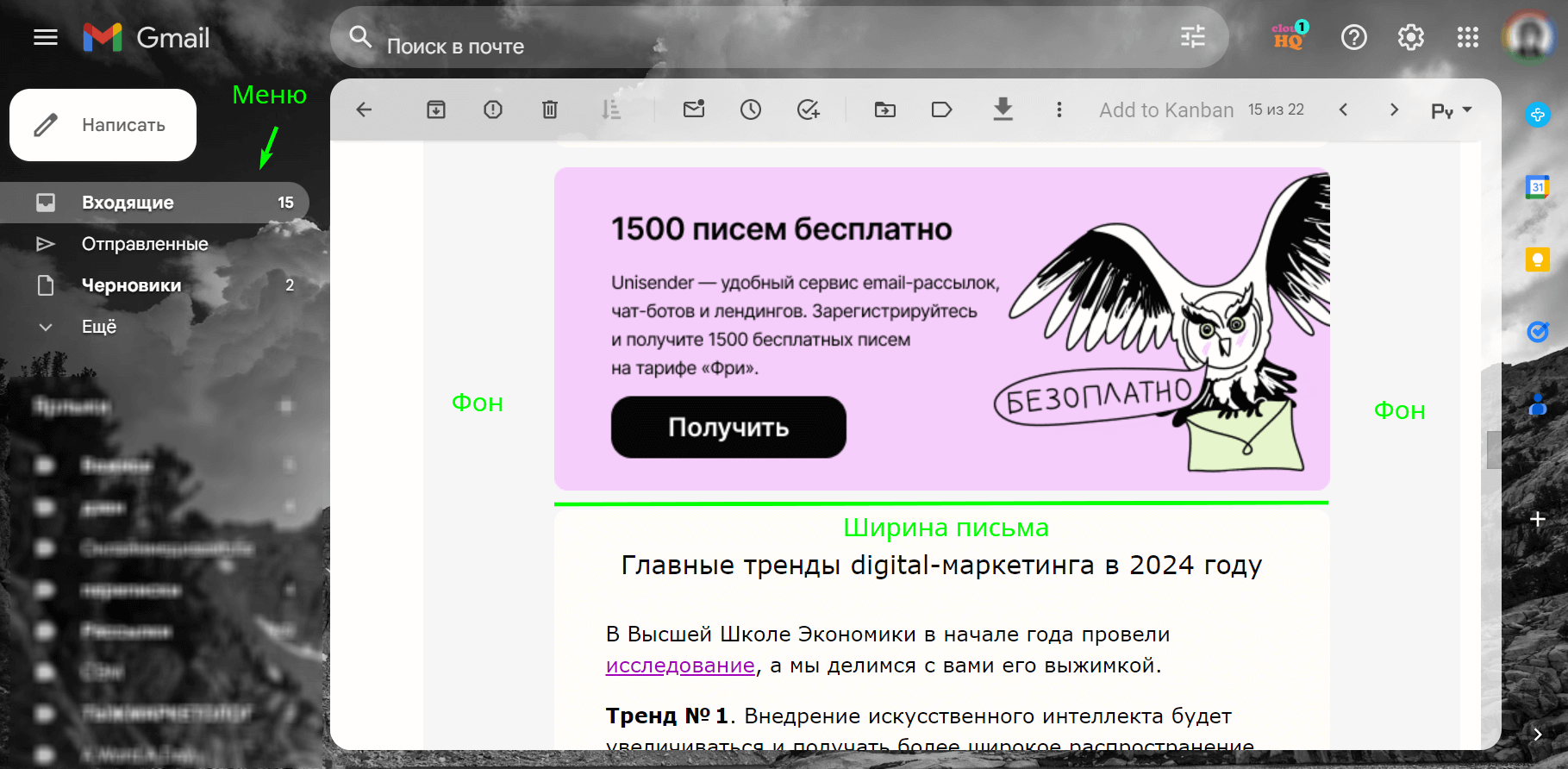The image size is (1568, 769).
Task: Open advanced search filter options
Action: [x=1193, y=36]
